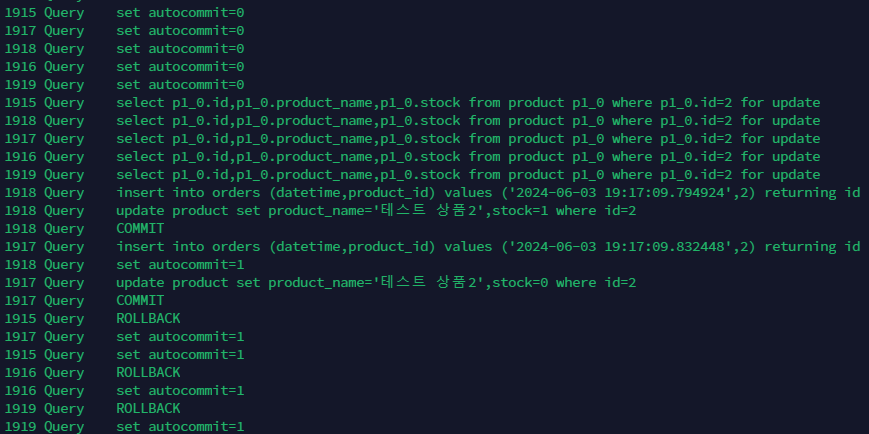Click the ROLLBACK statement of thread 1919
The height and width of the screenshot is (434, 869).
click(x=148, y=409)
